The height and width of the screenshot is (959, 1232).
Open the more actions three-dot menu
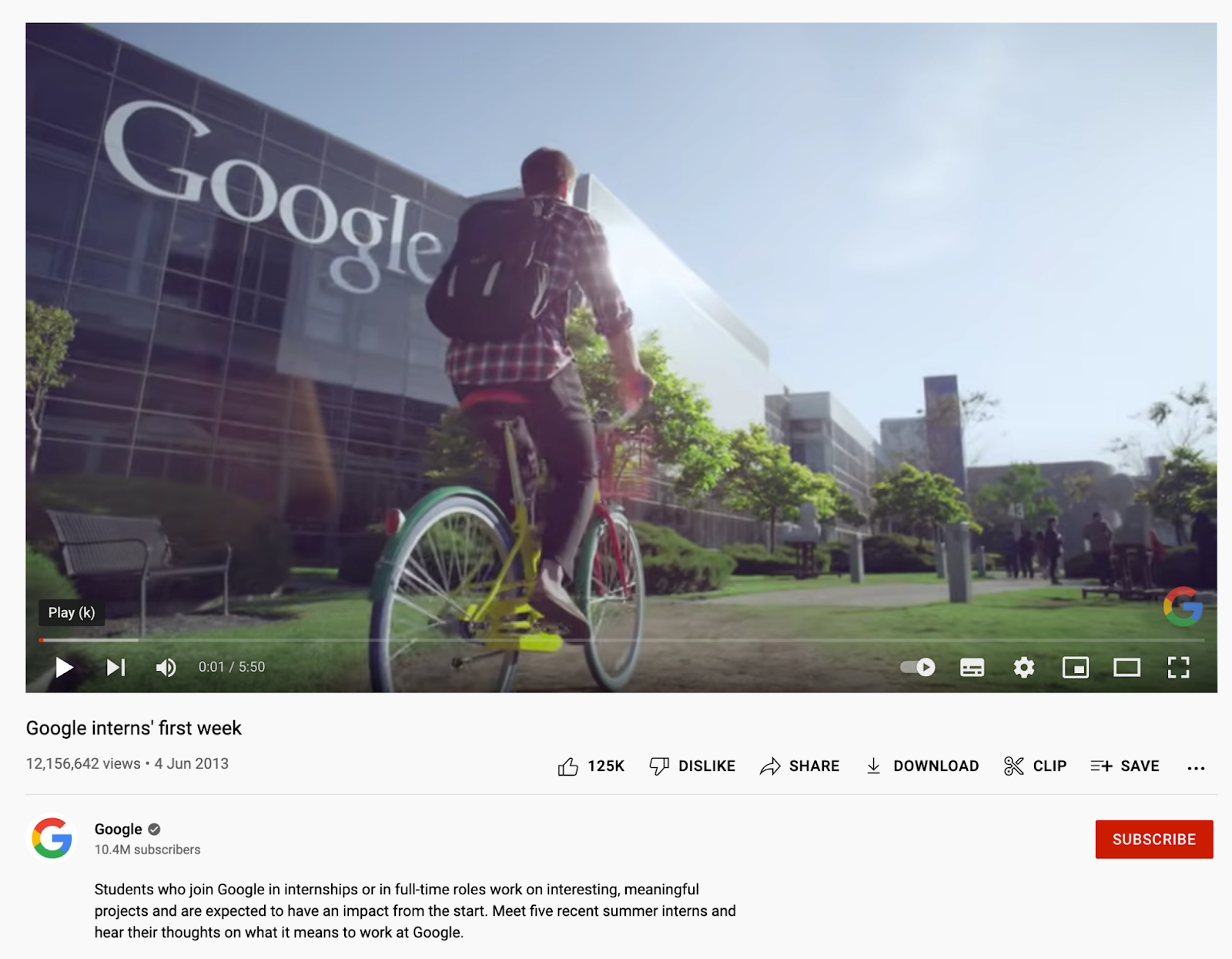[x=1196, y=768]
